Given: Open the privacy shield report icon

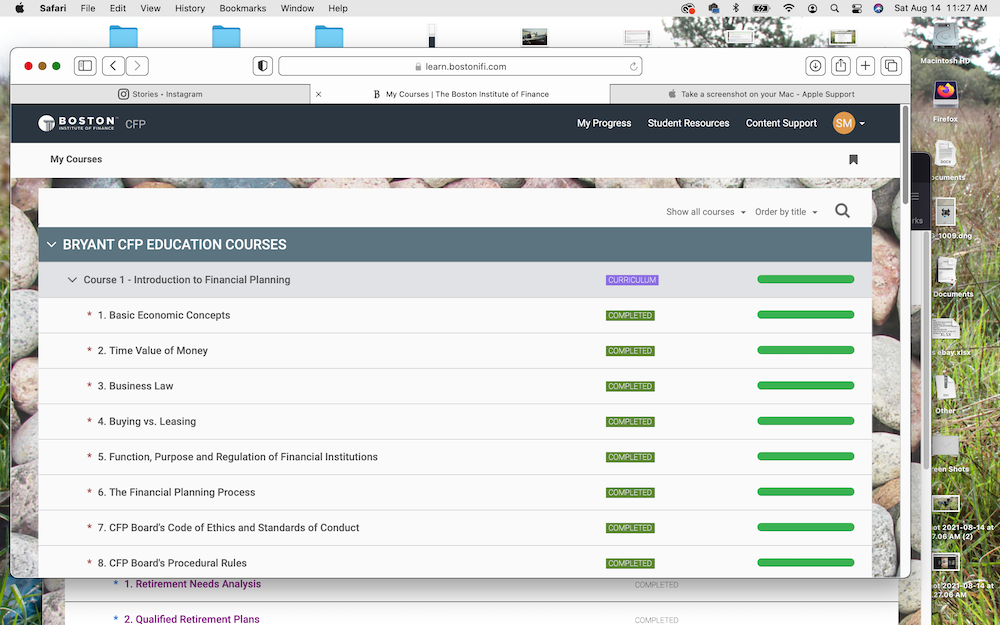Looking at the screenshot, I should [x=262, y=66].
